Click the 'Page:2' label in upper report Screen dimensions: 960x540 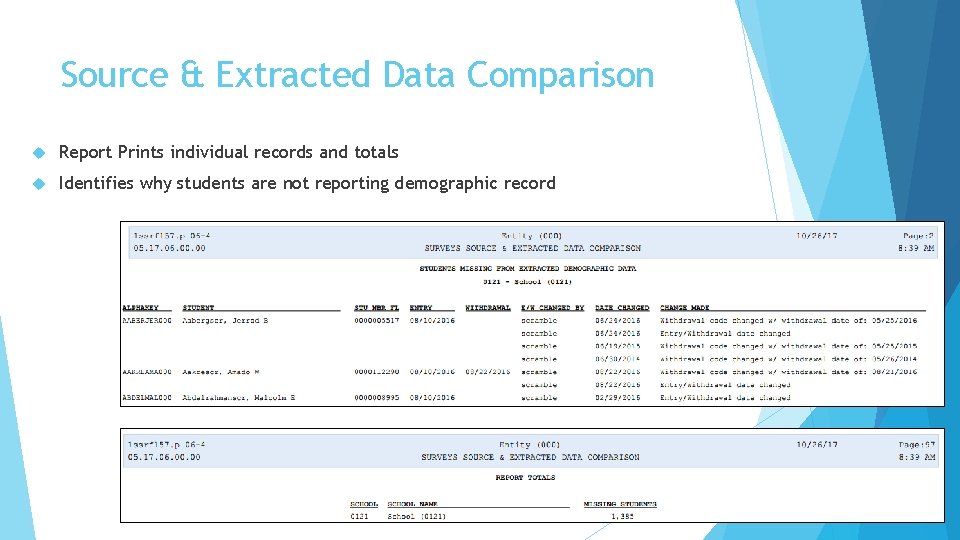tap(918, 236)
